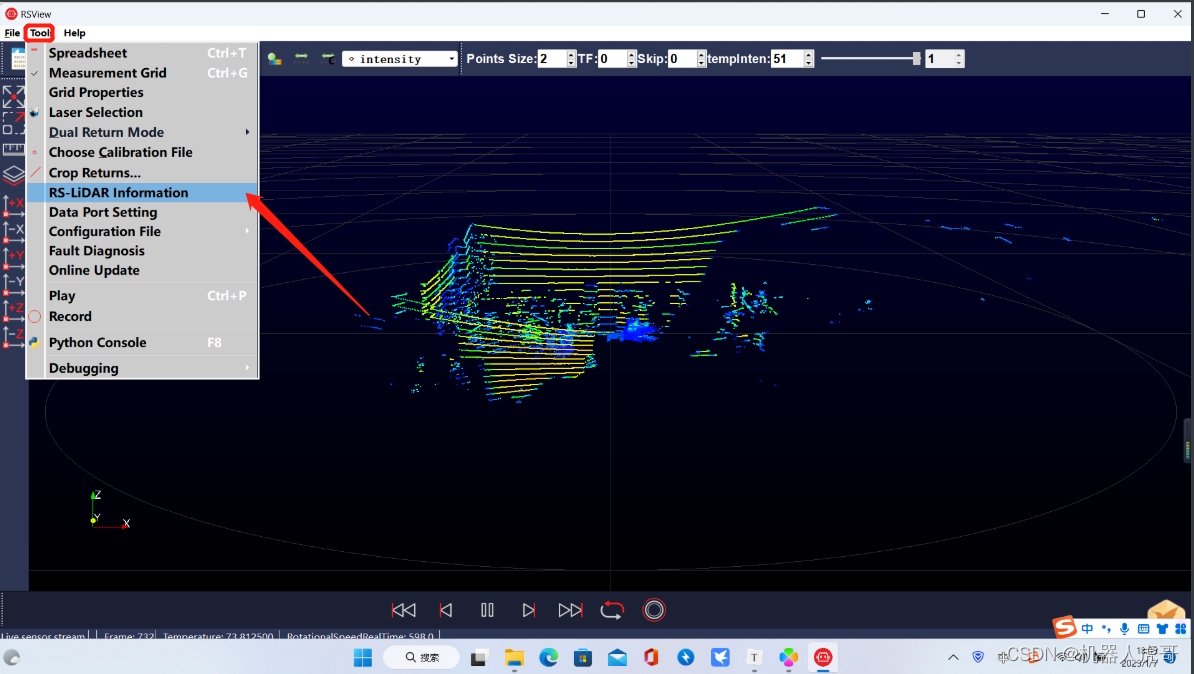Open Microsoft Store from the taskbar
Viewport: 1194px width, 674px height.
(583, 657)
